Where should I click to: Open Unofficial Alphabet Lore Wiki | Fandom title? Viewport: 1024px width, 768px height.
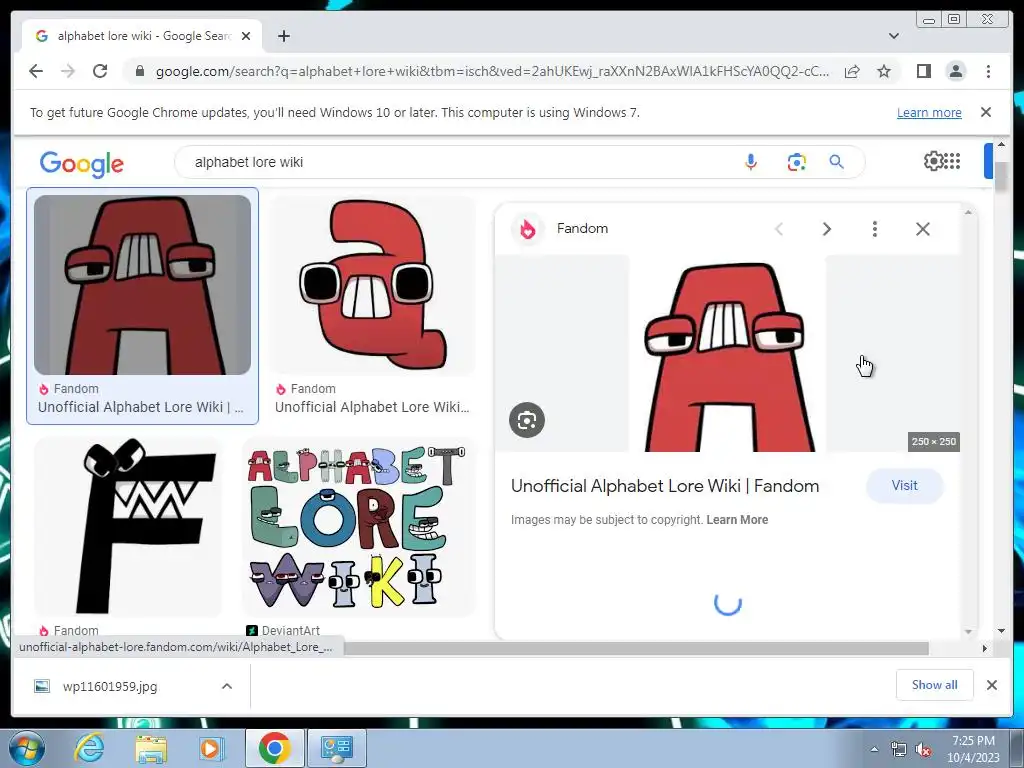pos(665,486)
